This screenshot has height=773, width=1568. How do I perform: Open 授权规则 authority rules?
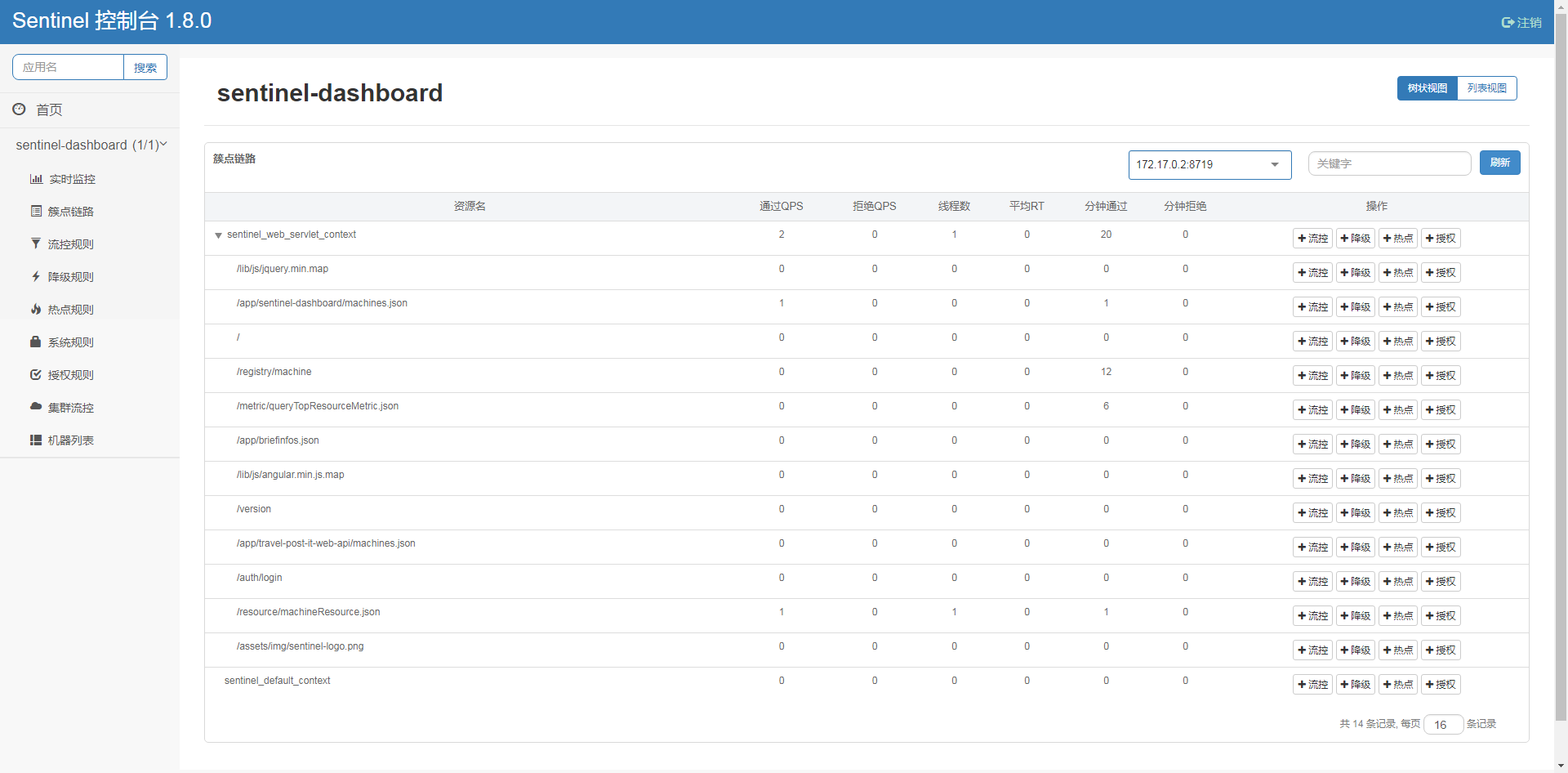pos(72,374)
